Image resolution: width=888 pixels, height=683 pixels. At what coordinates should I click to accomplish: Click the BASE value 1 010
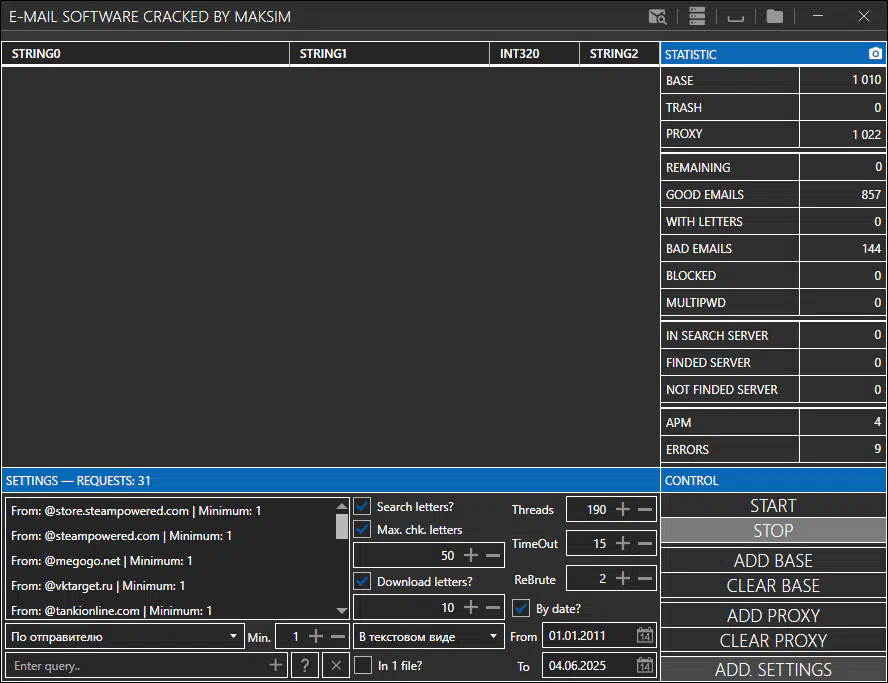(x=866, y=80)
